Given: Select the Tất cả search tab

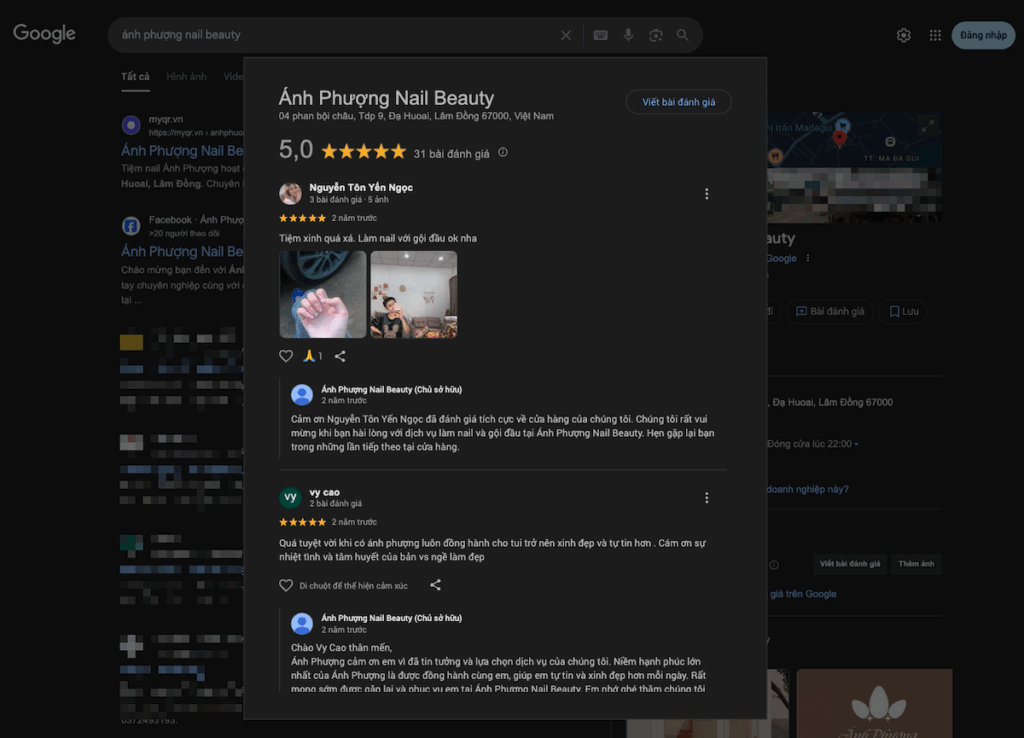Looking at the screenshot, I should [x=135, y=77].
